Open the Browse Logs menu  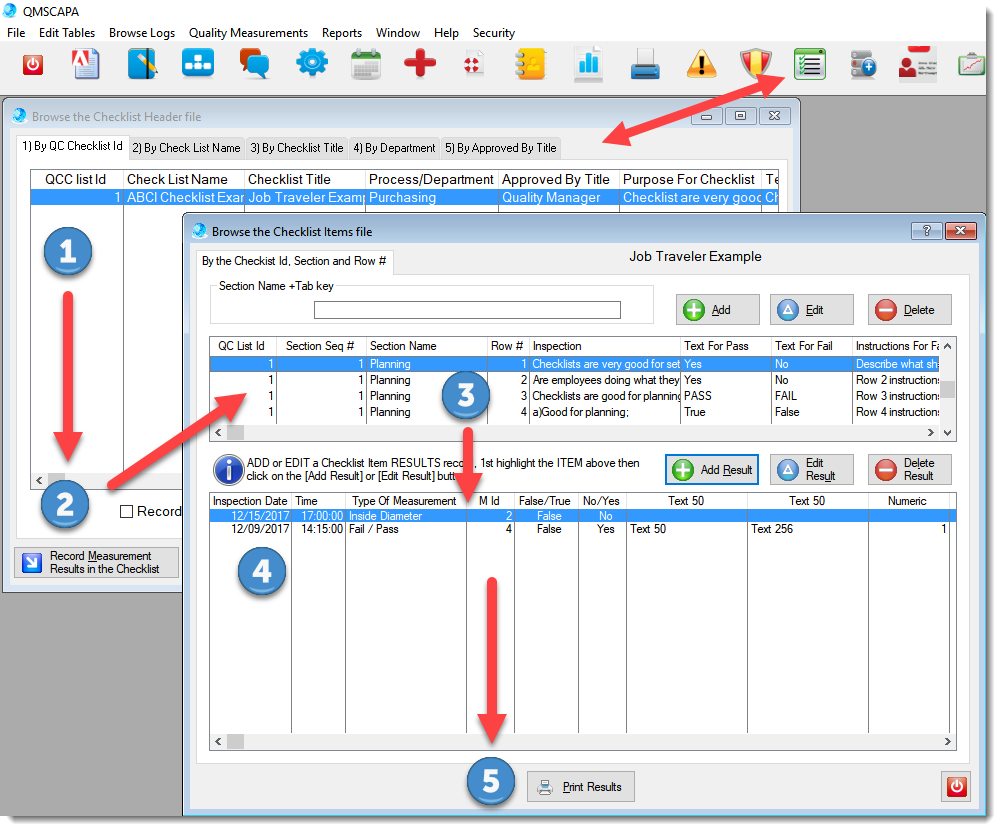point(142,33)
